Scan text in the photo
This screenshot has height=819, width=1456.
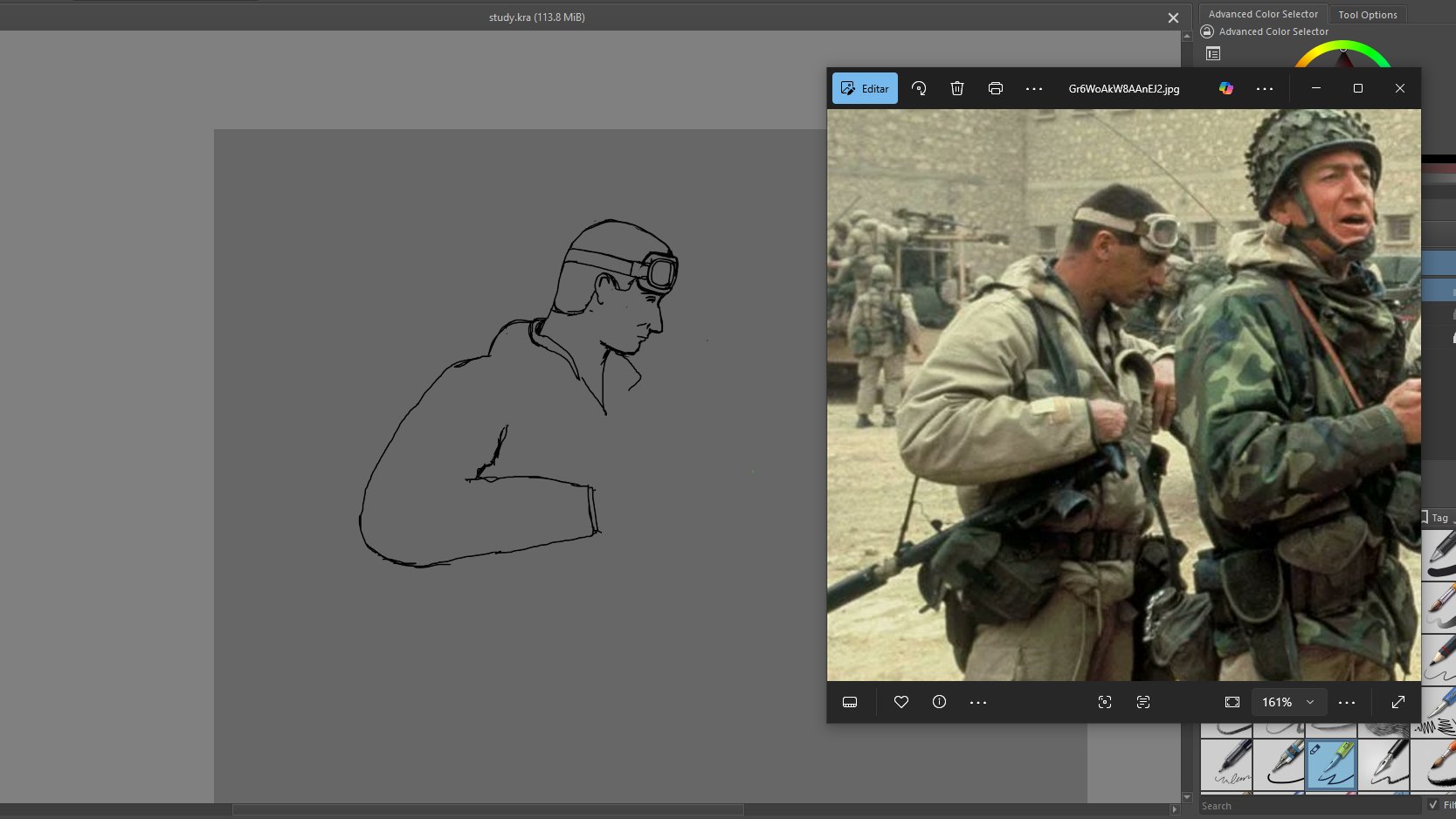click(x=1143, y=702)
